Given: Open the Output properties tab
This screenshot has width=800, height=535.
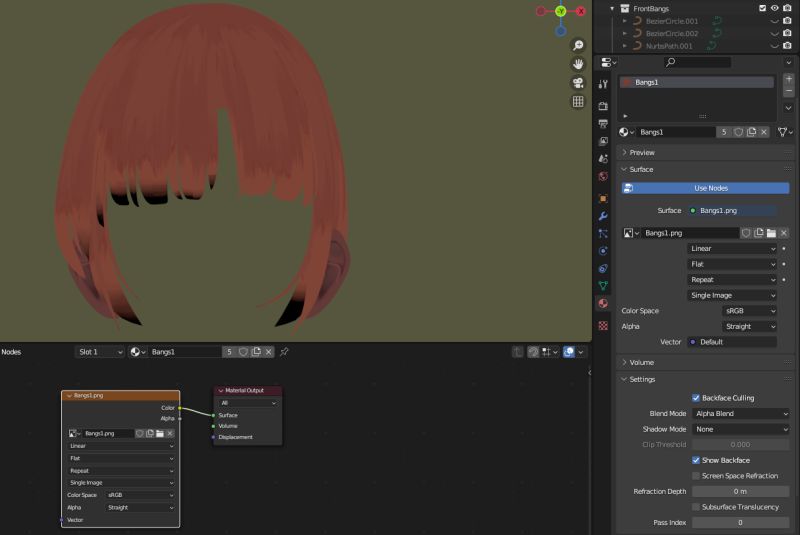Looking at the screenshot, I should [603, 123].
